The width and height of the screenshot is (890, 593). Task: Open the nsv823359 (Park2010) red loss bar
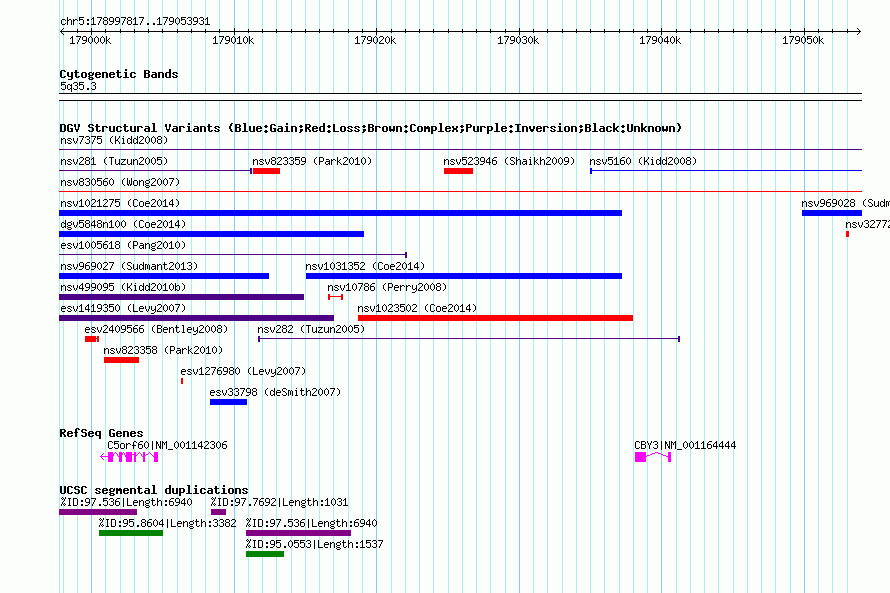266,171
